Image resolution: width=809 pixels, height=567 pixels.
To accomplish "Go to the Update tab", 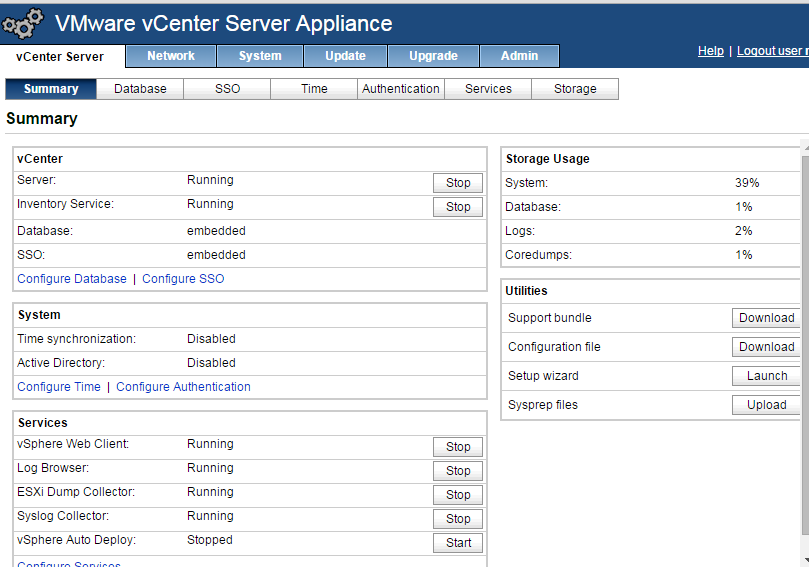I will click(345, 56).
